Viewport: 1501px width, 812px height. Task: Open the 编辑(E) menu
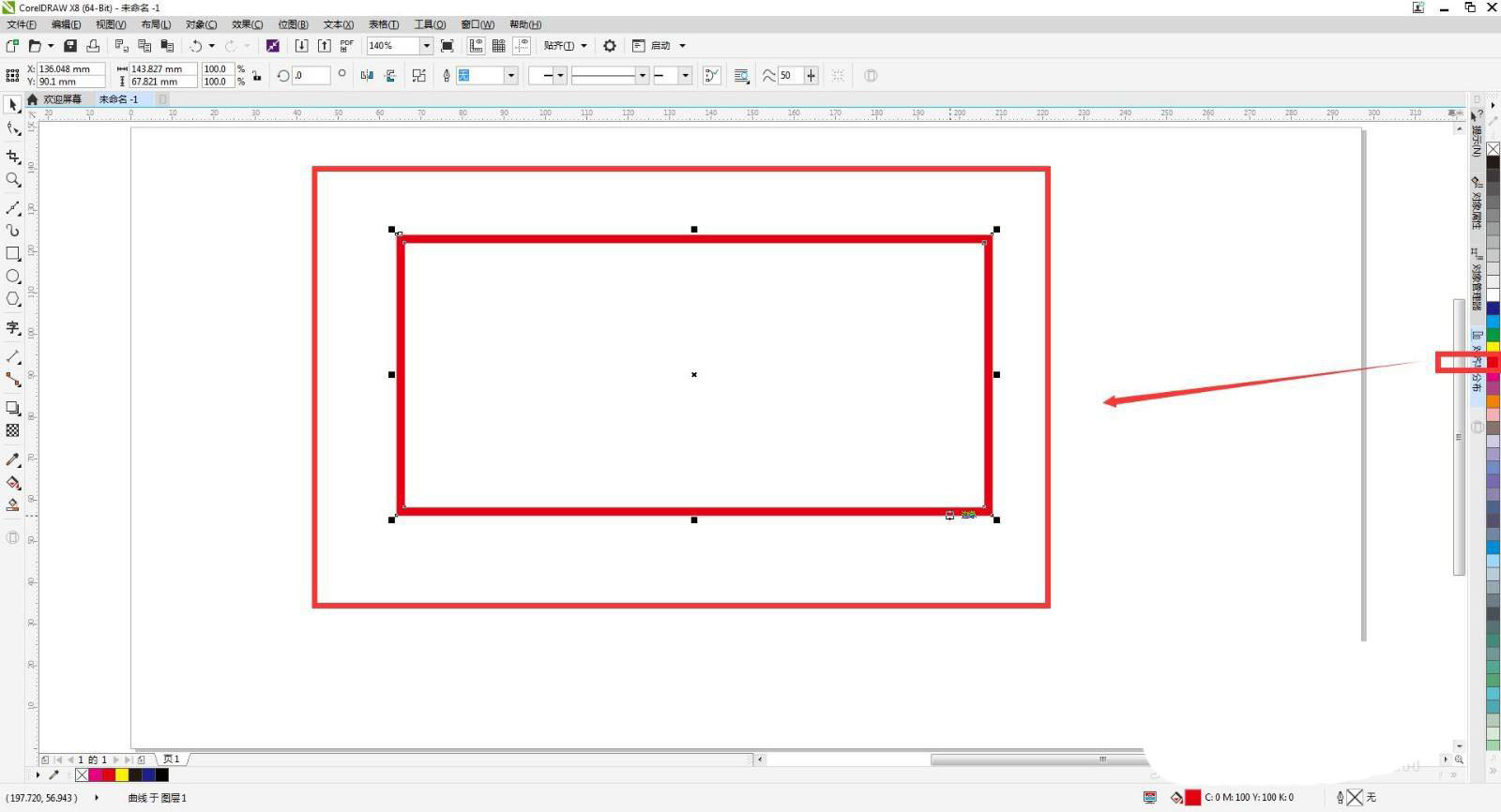(x=66, y=24)
